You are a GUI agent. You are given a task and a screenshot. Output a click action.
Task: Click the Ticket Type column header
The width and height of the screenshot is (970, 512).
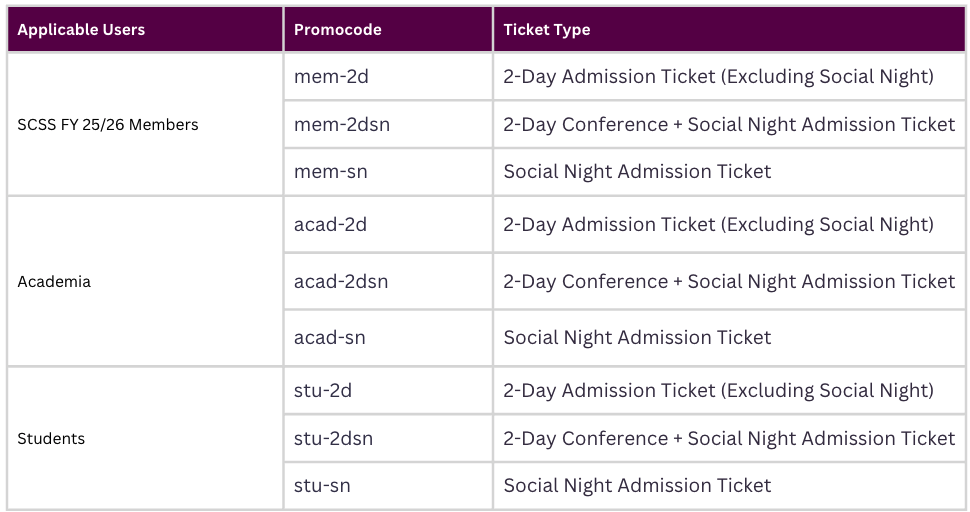(x=729, y=29)
